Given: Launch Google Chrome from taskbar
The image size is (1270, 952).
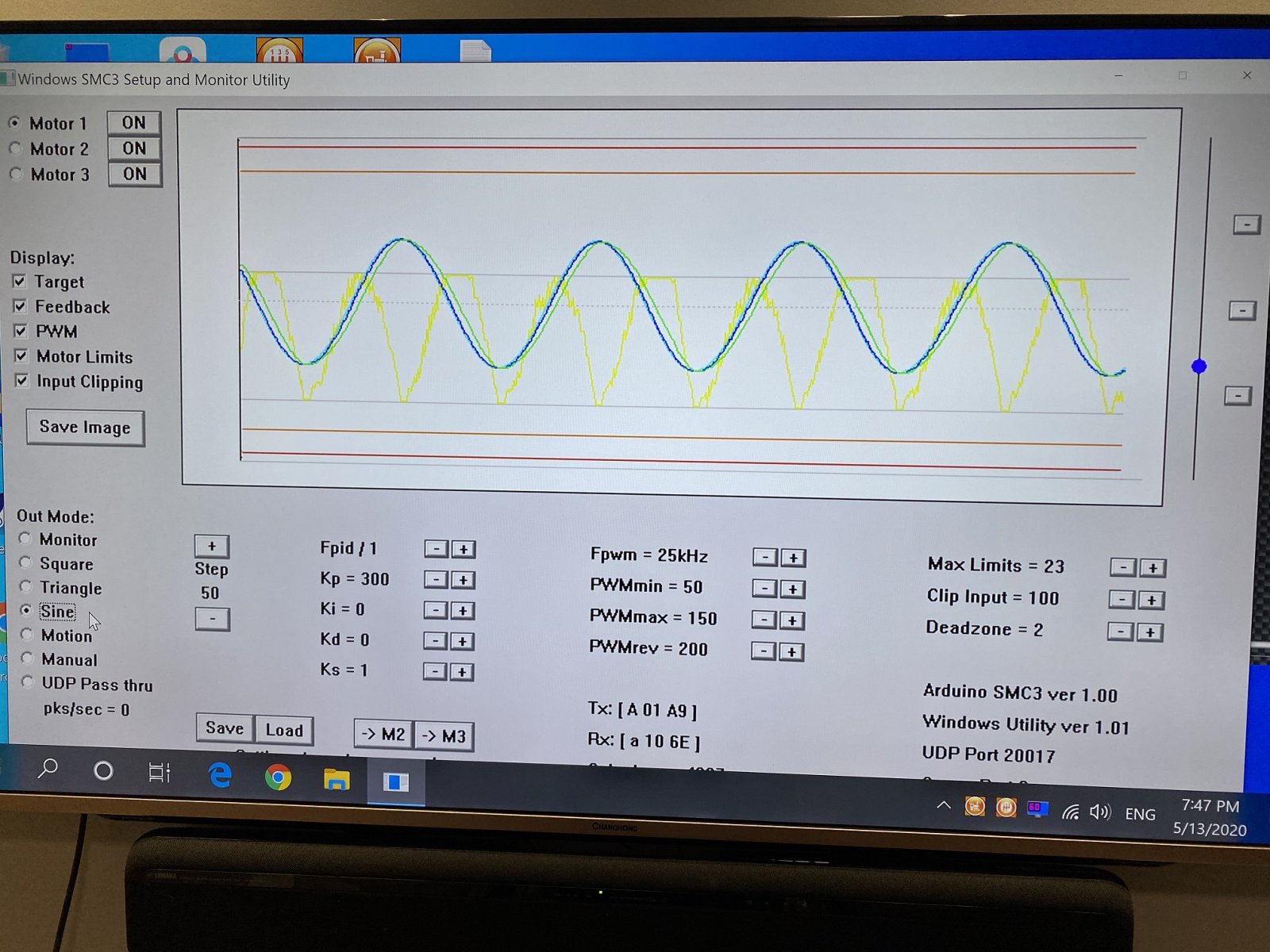Looking at the screenshot, I should (x=278, y=777).
